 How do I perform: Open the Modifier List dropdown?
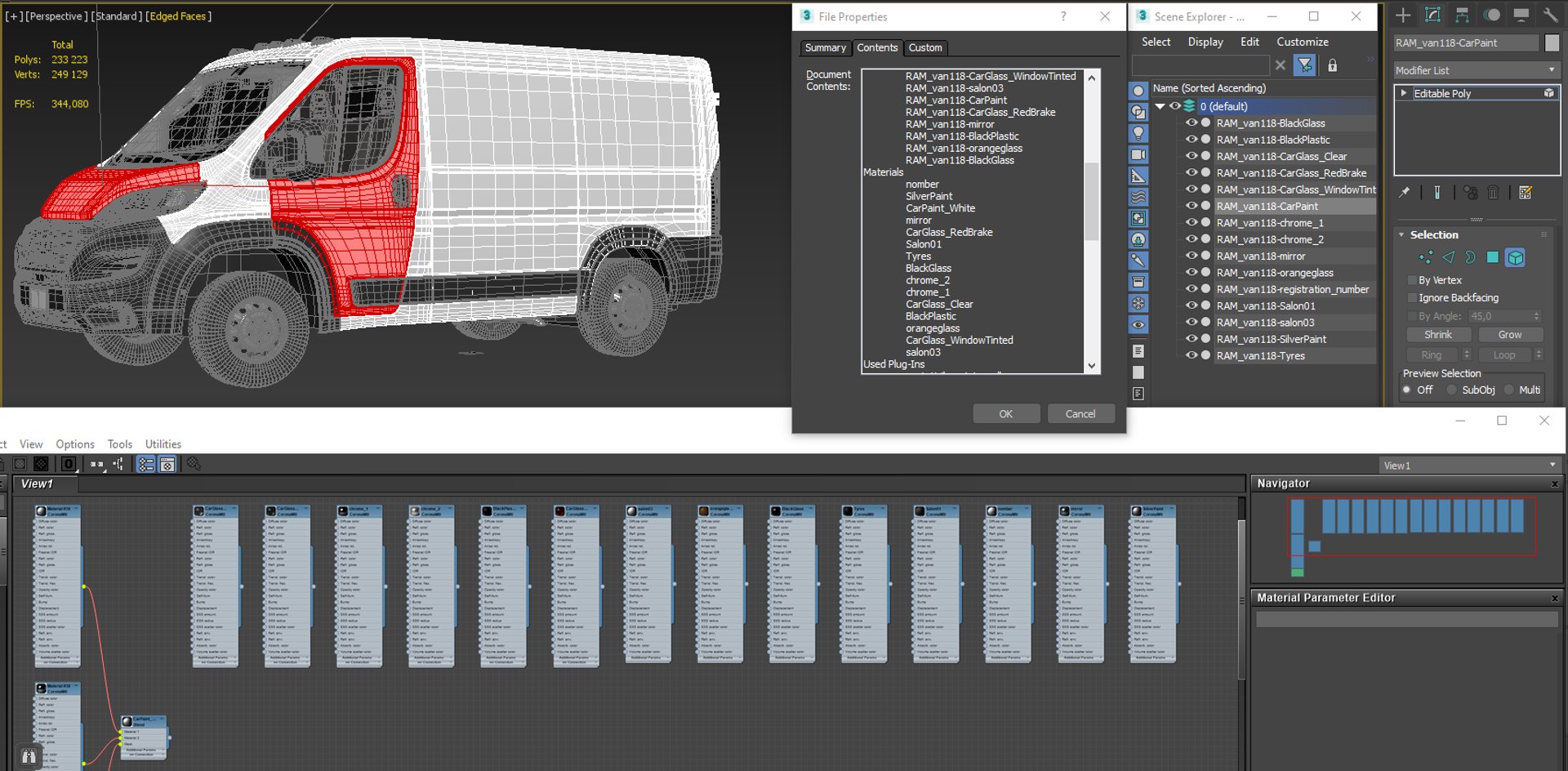1476,70
